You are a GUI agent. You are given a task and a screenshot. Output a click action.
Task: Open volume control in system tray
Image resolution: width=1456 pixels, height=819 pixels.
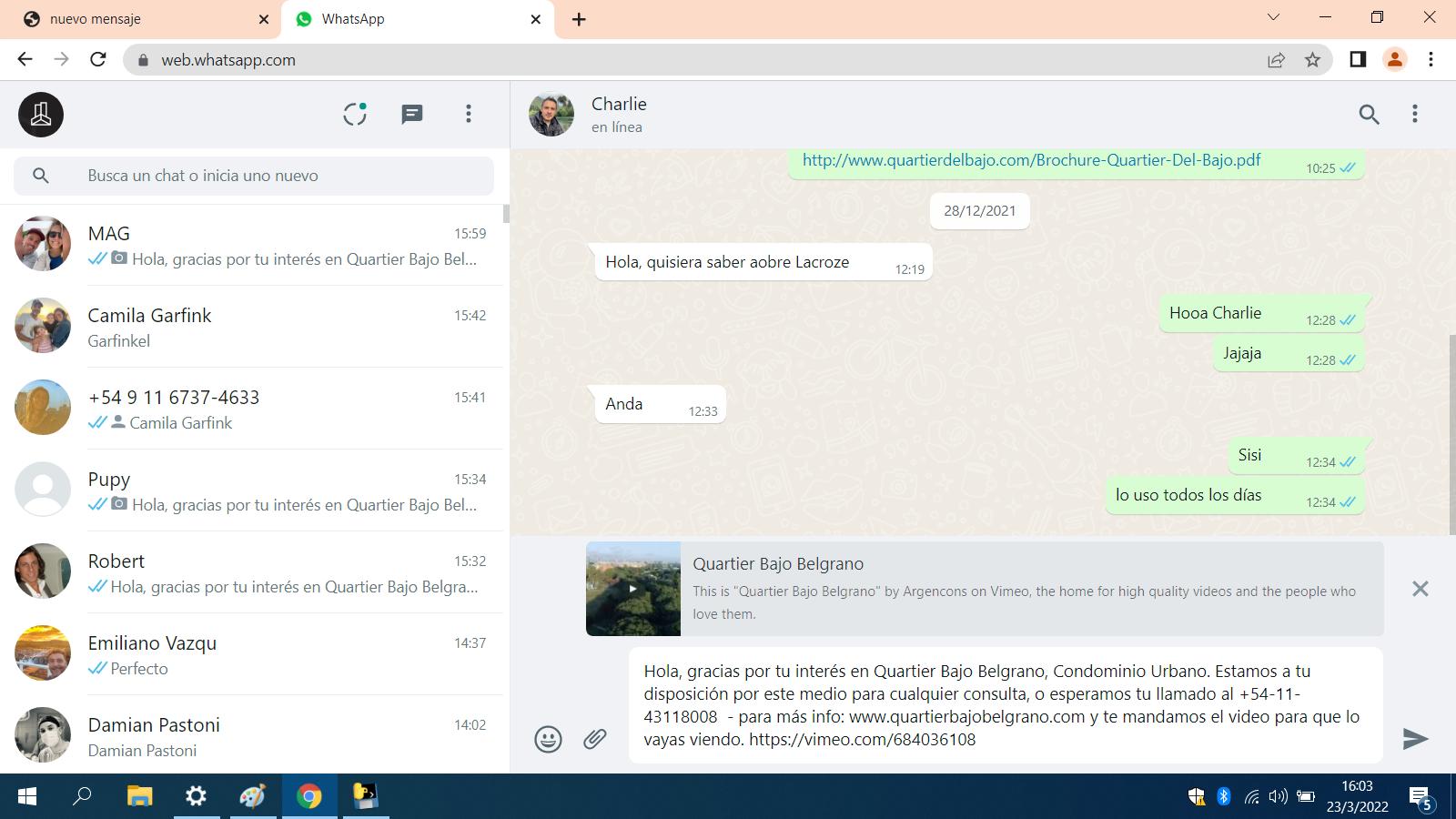[x=1278, y=797]
